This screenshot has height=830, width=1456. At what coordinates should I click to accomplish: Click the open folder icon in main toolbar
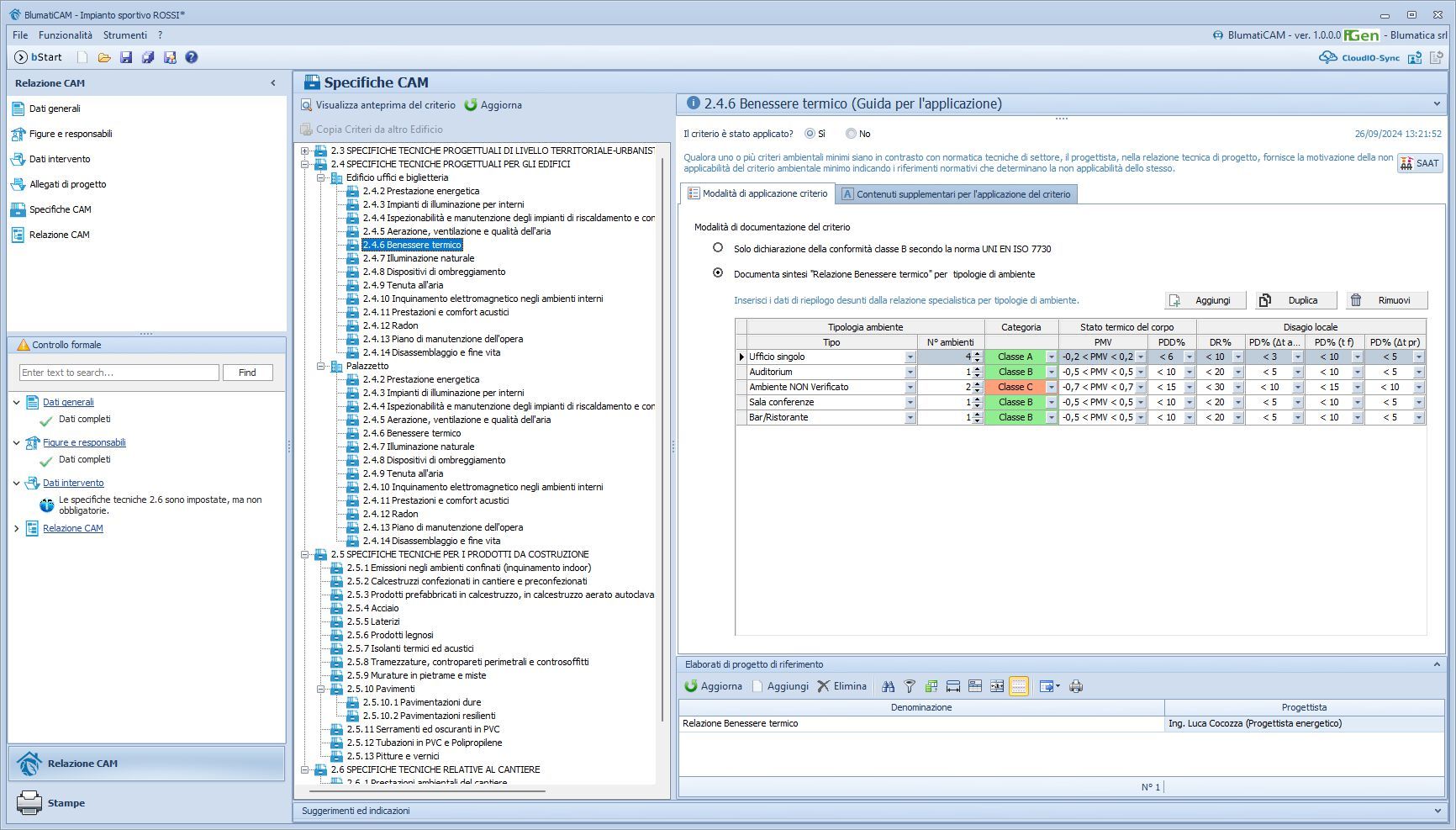coord(104,57)
